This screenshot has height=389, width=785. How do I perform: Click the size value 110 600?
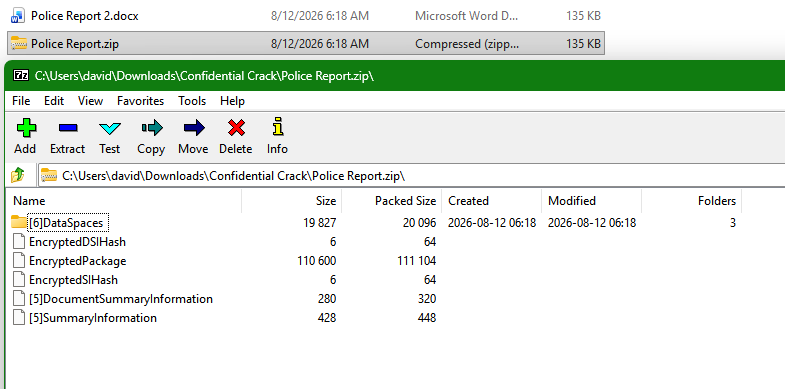click(x=316, y=261)
